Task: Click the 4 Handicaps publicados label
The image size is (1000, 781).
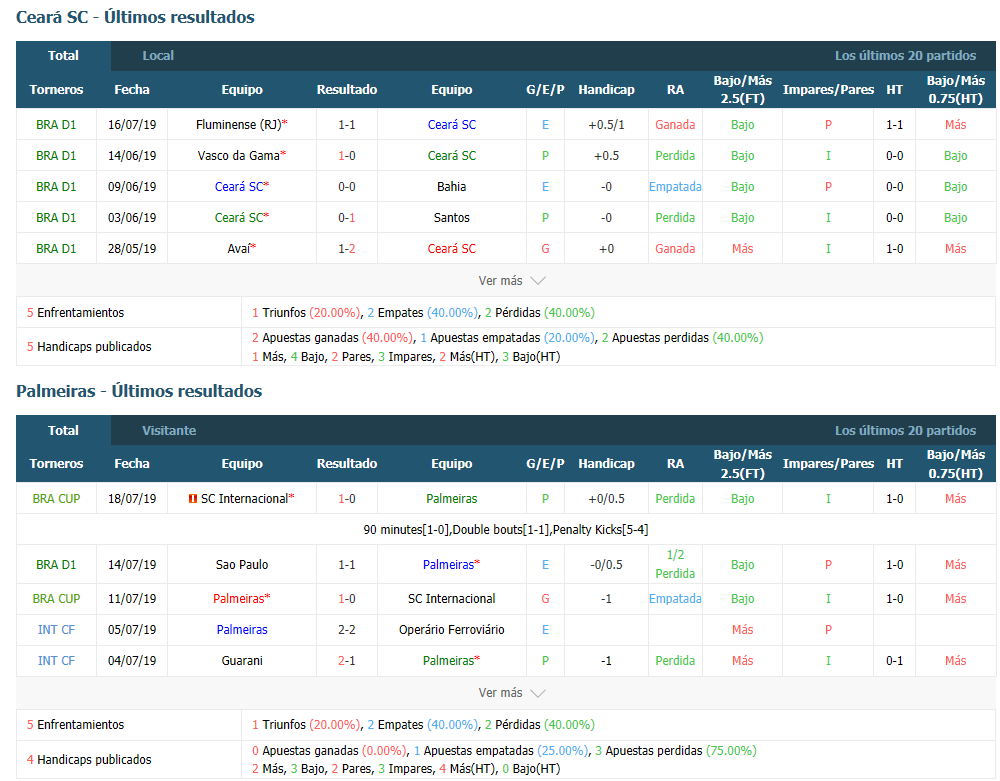Action: click(x=89, y=759)
